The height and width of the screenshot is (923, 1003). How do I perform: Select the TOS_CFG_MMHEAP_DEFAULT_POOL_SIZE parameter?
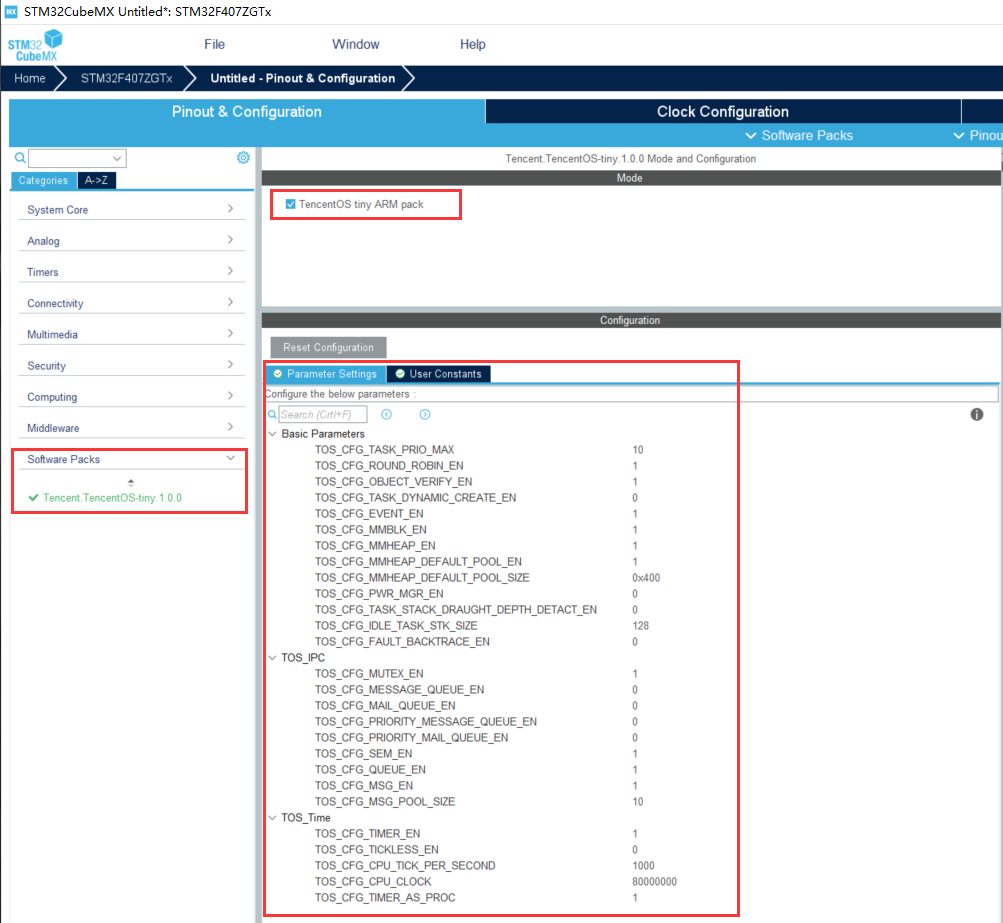[422, 578]
